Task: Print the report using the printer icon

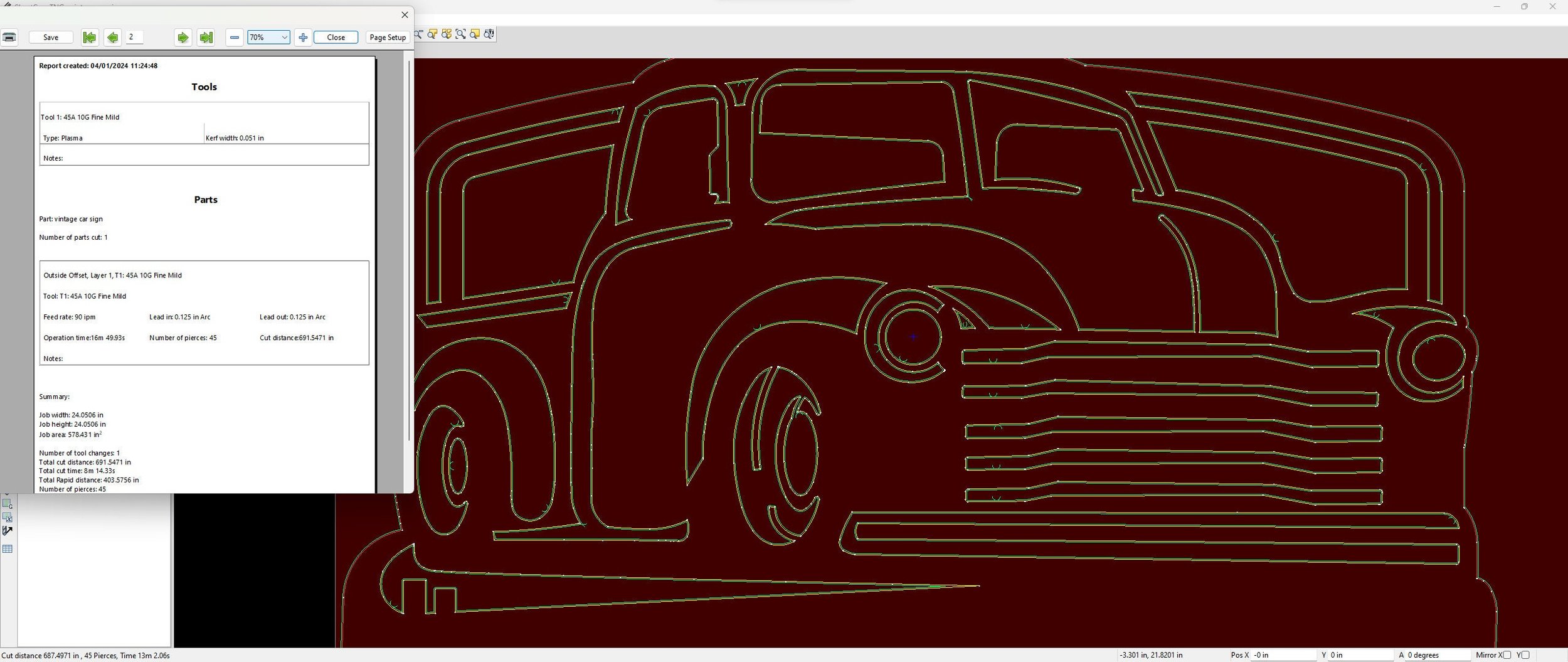Action: coord(9,37)
